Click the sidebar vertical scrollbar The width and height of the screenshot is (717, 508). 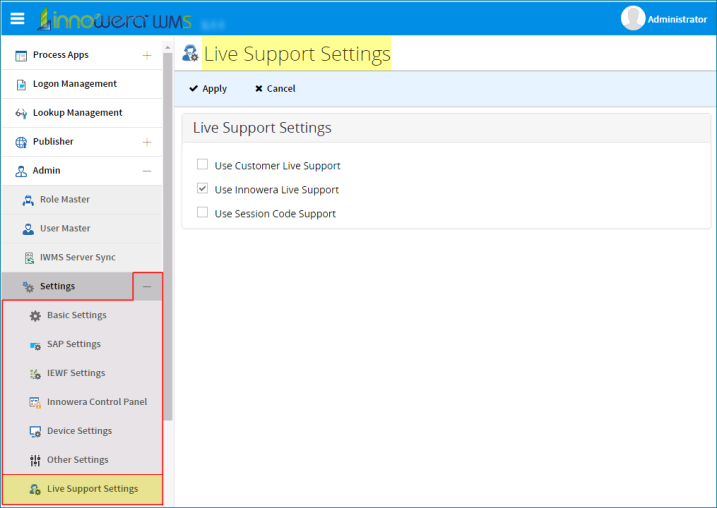click(168, 235)
